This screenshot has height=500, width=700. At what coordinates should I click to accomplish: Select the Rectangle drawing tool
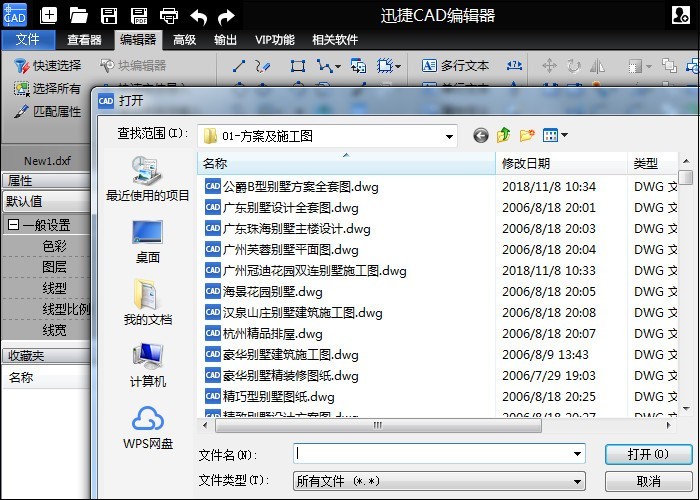tap(298, 66)
